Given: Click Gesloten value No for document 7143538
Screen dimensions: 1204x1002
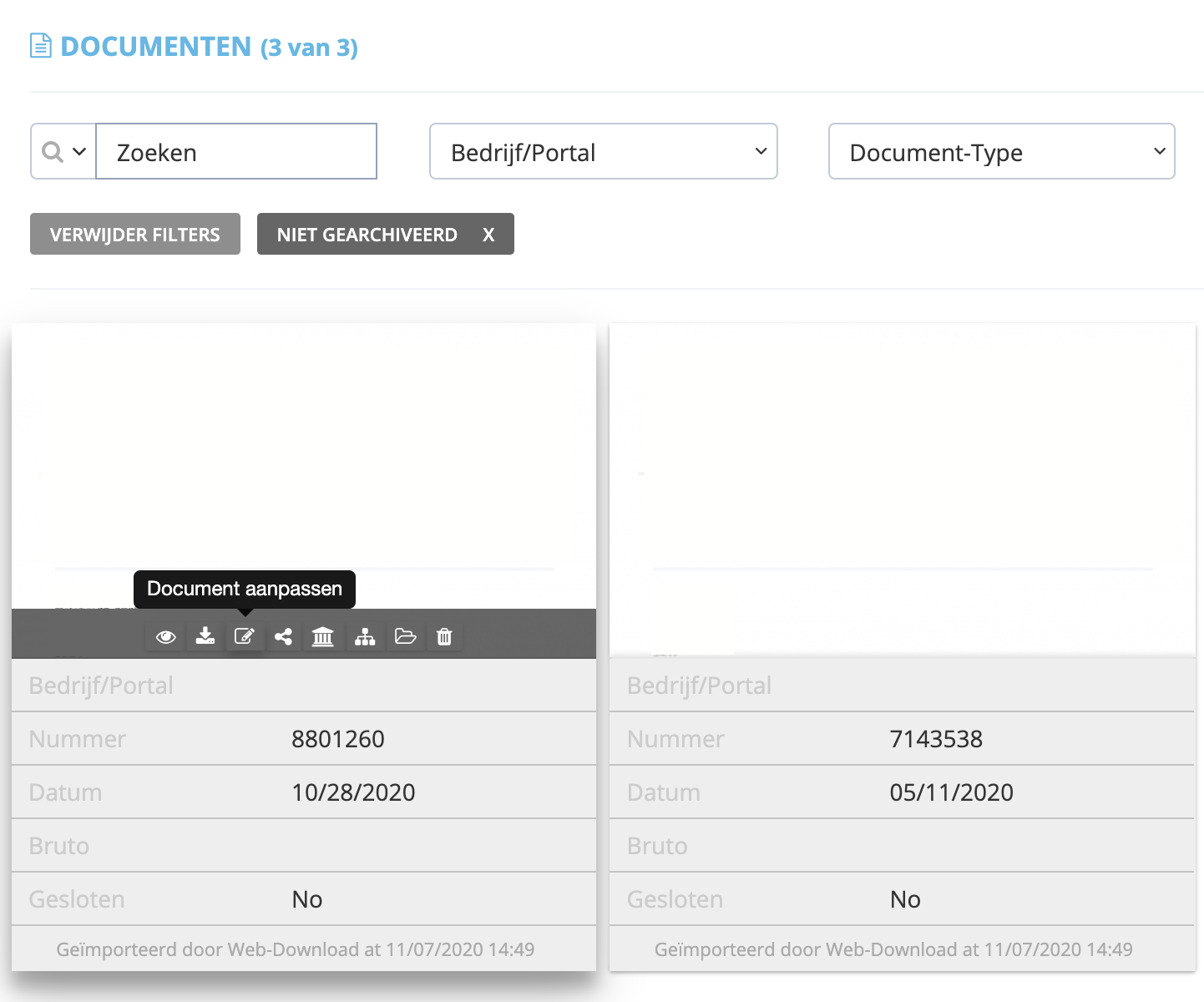Looking at the screenshot, I should pyautogui.click(x=905, y=899).
